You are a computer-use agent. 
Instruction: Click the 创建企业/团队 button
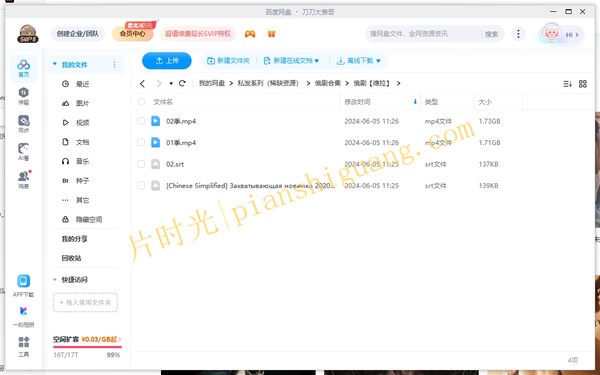click(78, 34)
